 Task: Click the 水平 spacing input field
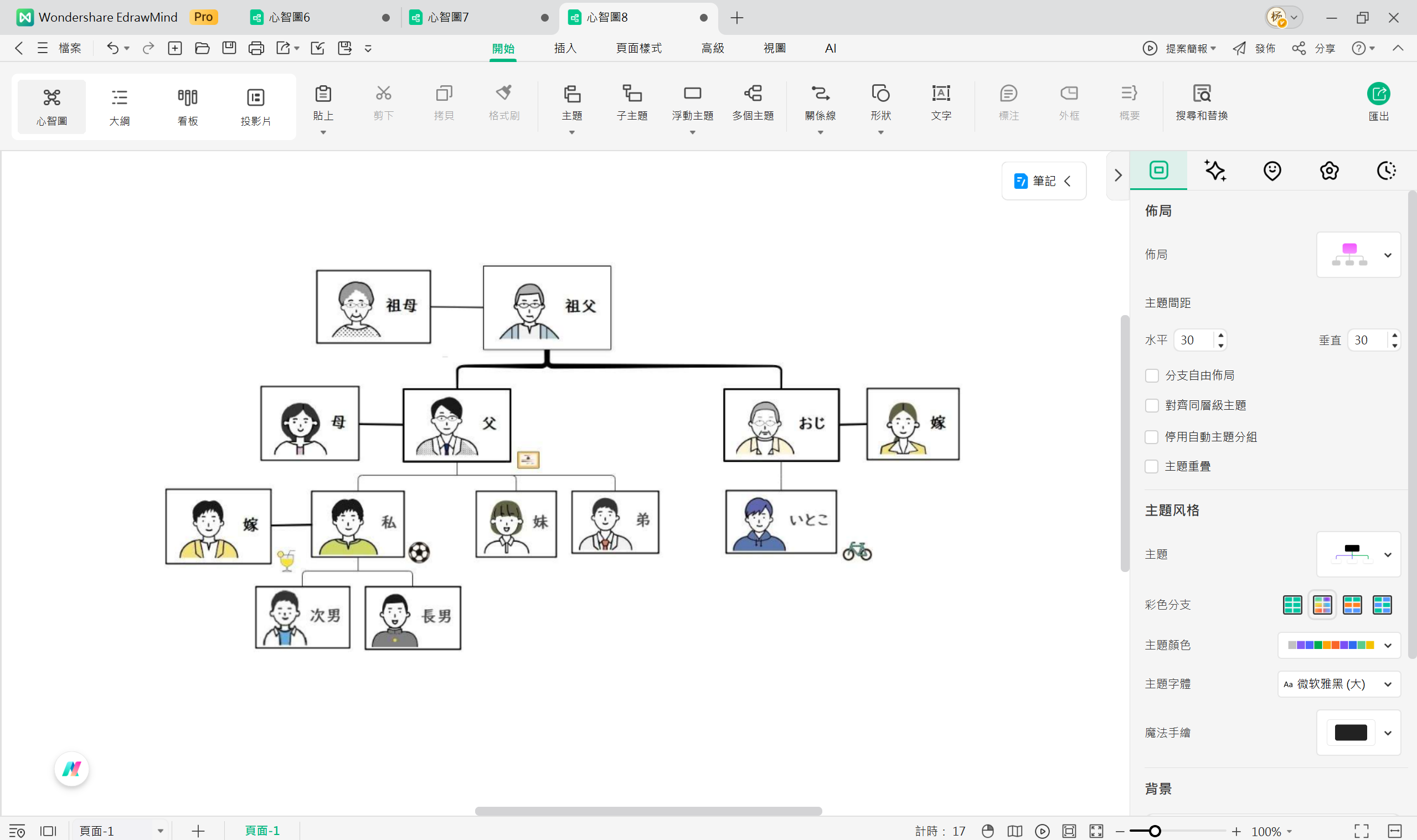coord(1193,340)
